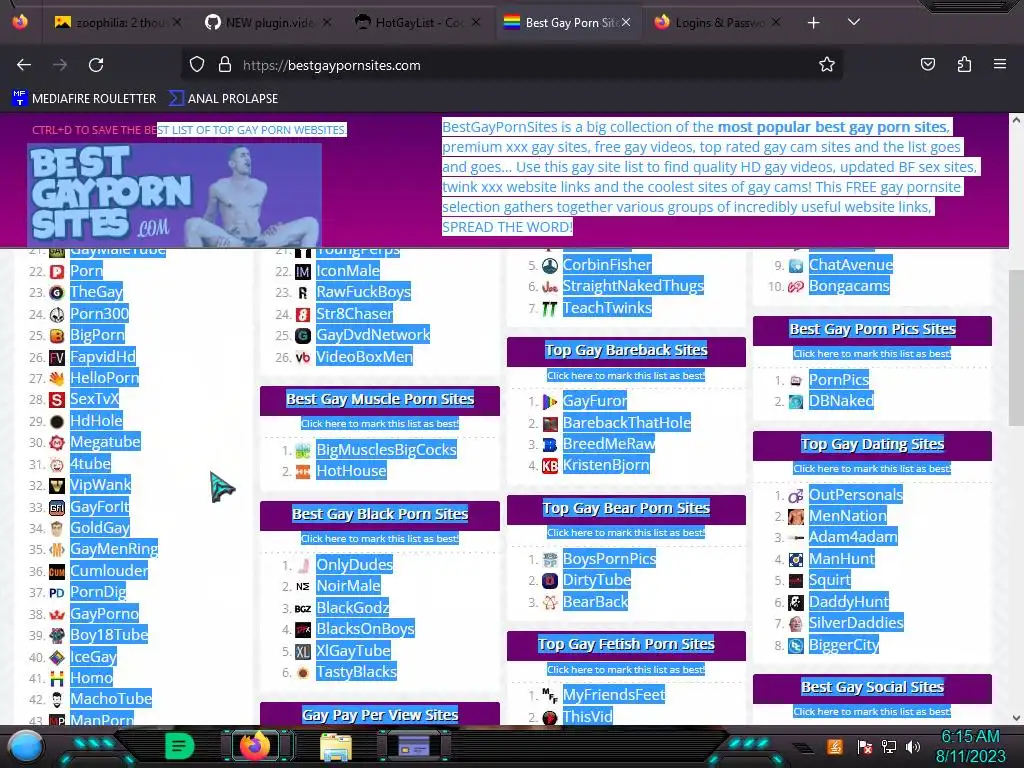Click the BiggerCity favicon icon
Screen dimensions: 1024x768
click(x=795, y=646)
